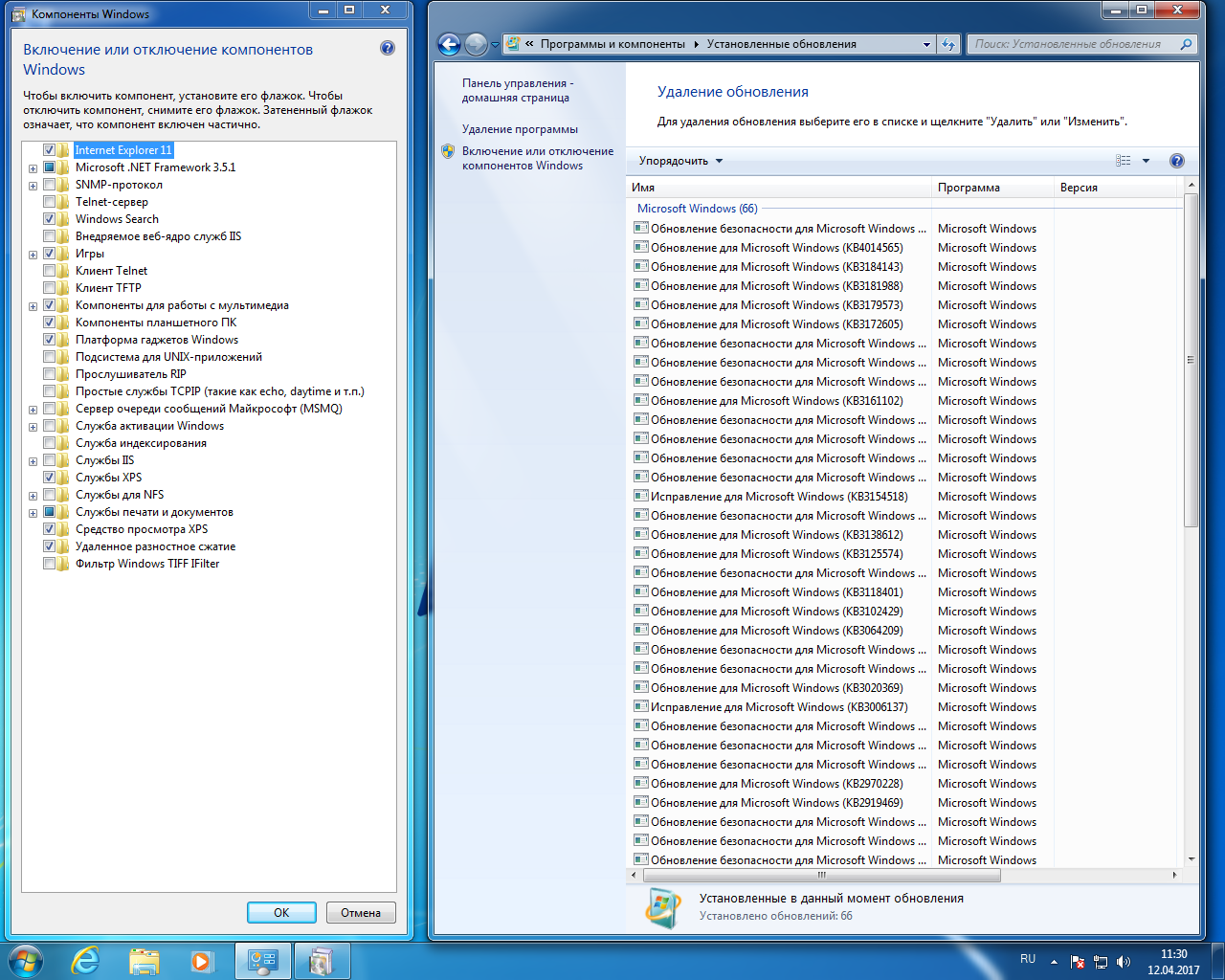Enable Фильтр Windows TIFF IFilter checkbox
Screen dimensions: 1225x980
point(49,564)
